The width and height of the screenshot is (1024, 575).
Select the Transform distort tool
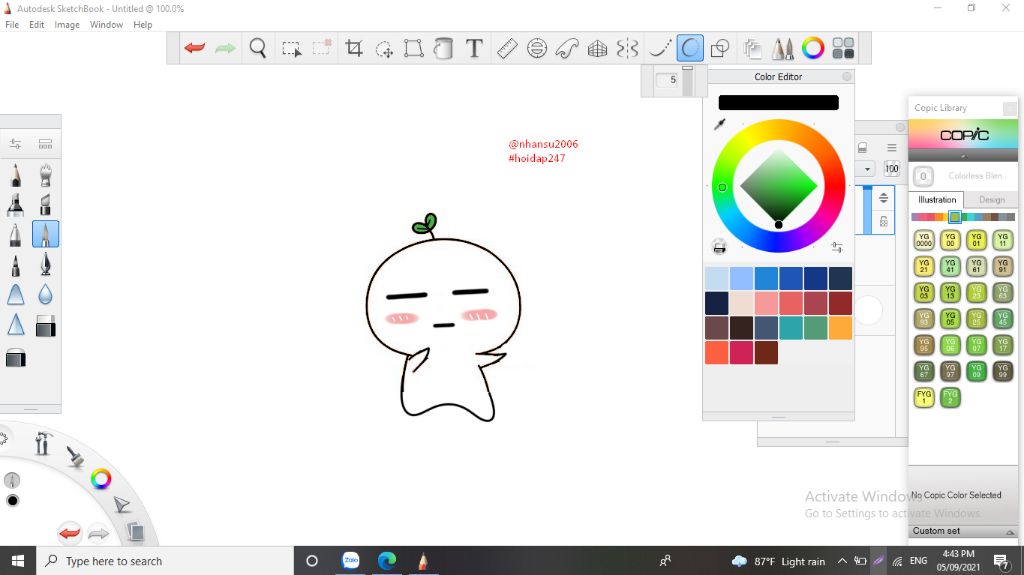pyautogui.click(x=413, y=48)
